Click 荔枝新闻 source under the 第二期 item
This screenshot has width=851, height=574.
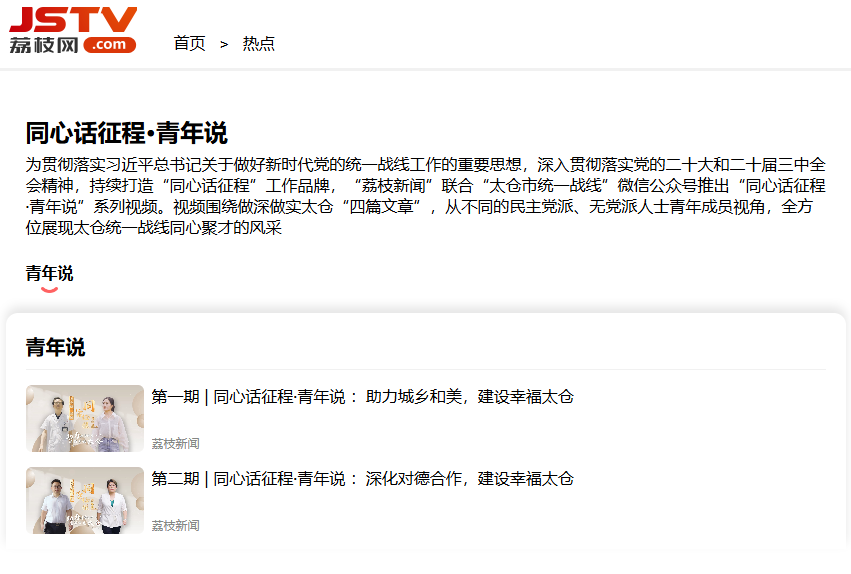click(176, 526)
